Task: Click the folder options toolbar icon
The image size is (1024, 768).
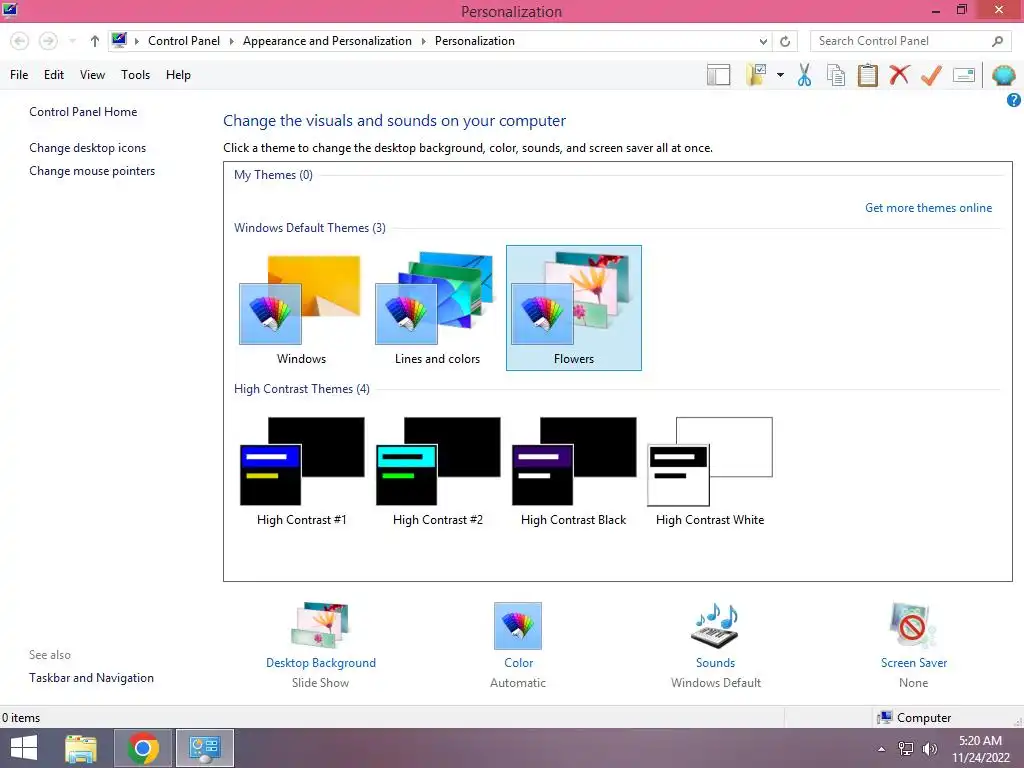Action: pos(757,75)
